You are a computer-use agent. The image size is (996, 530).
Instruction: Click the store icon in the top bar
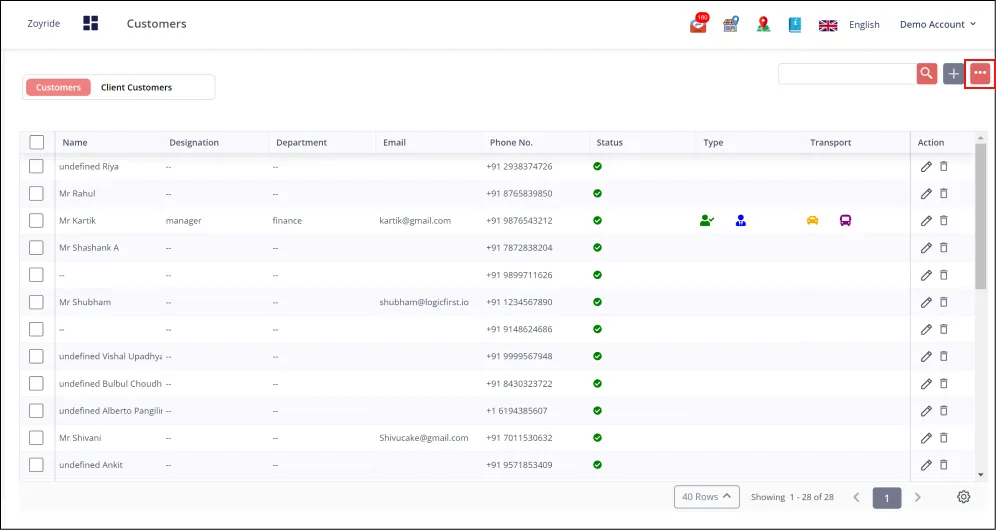point(731,24)
